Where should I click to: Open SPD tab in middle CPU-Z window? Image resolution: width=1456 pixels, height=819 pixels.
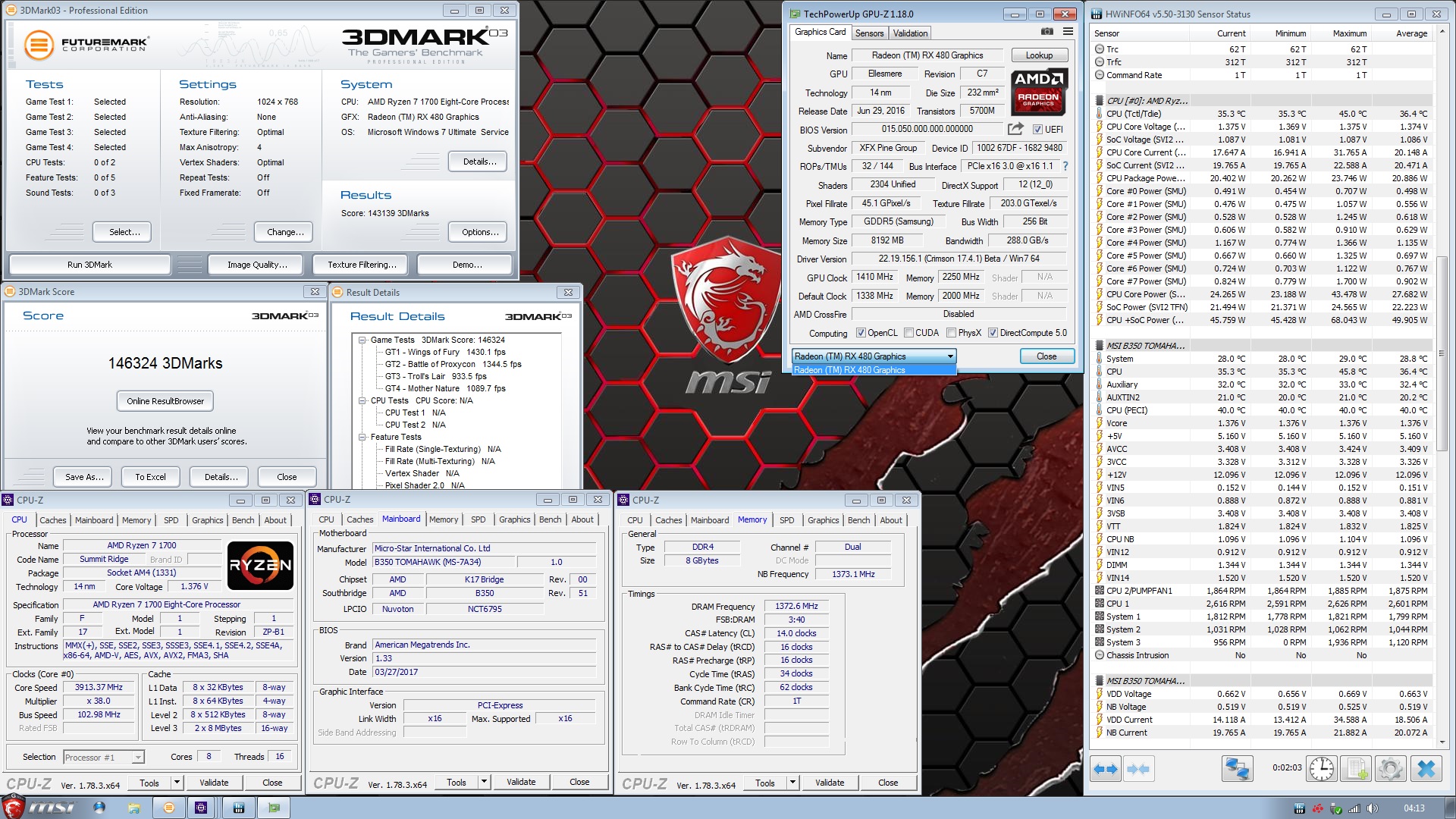coord(478,519)
